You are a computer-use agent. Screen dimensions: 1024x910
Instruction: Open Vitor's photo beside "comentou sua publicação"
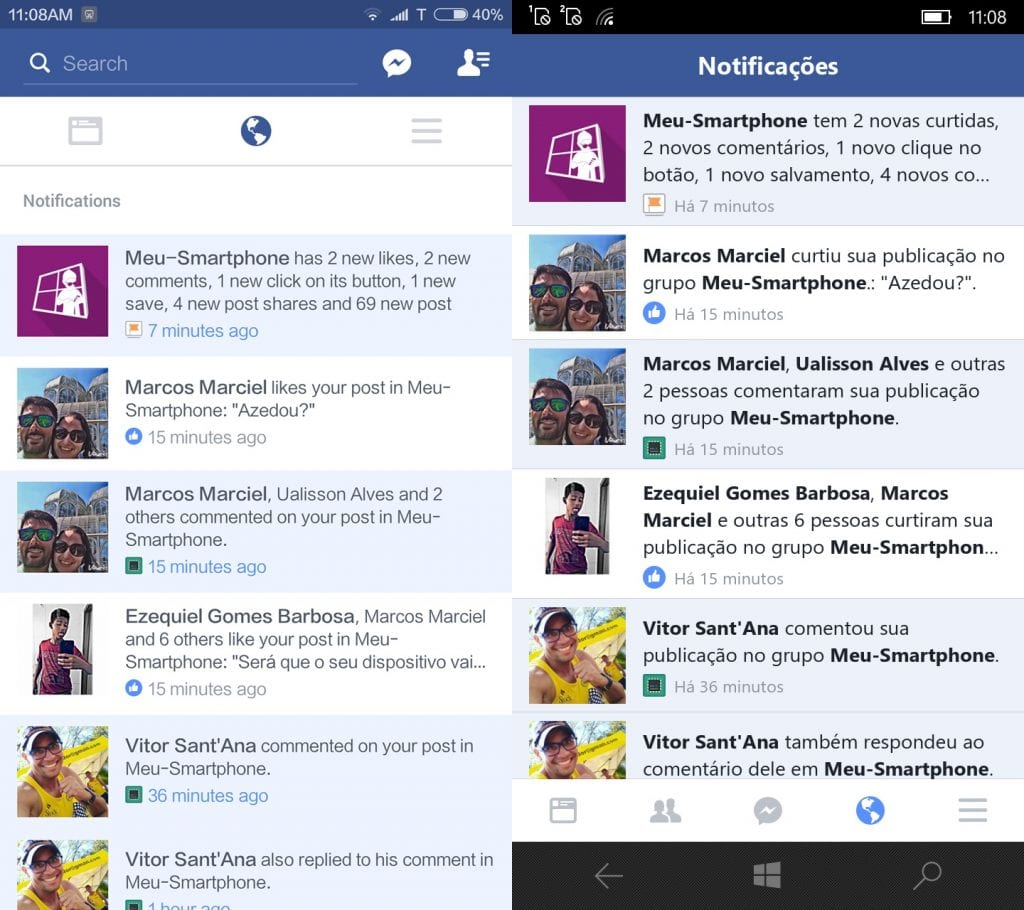pyautogui.click(x=577, y=655)
